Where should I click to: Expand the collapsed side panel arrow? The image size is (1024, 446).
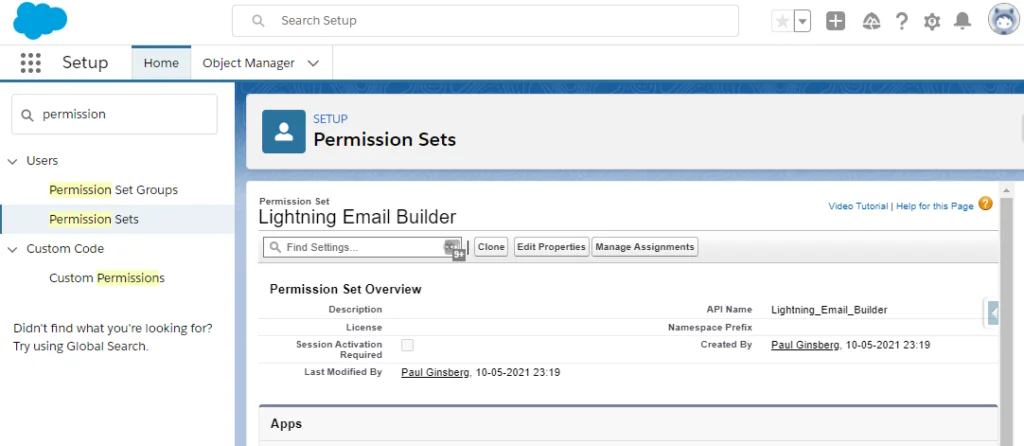tap(991, 313)
